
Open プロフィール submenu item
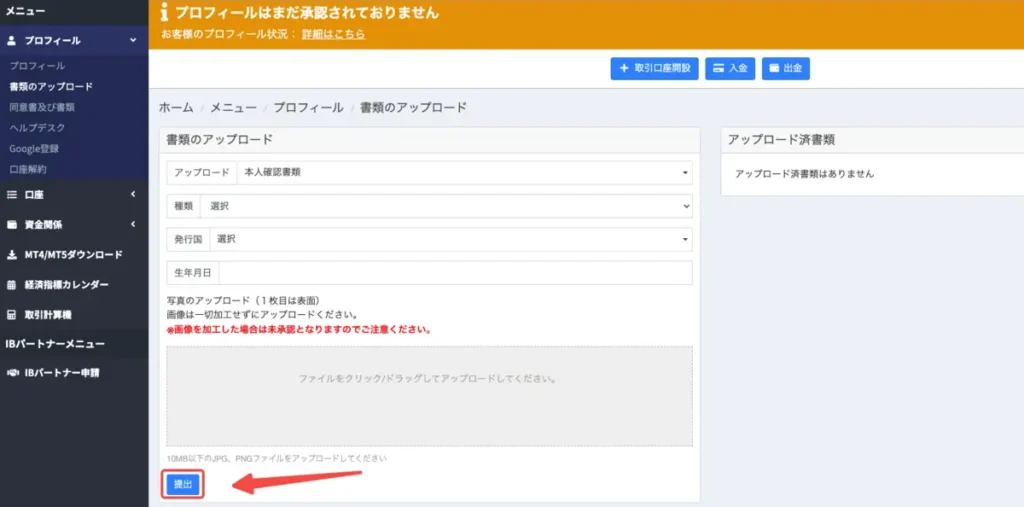point(37,66)
